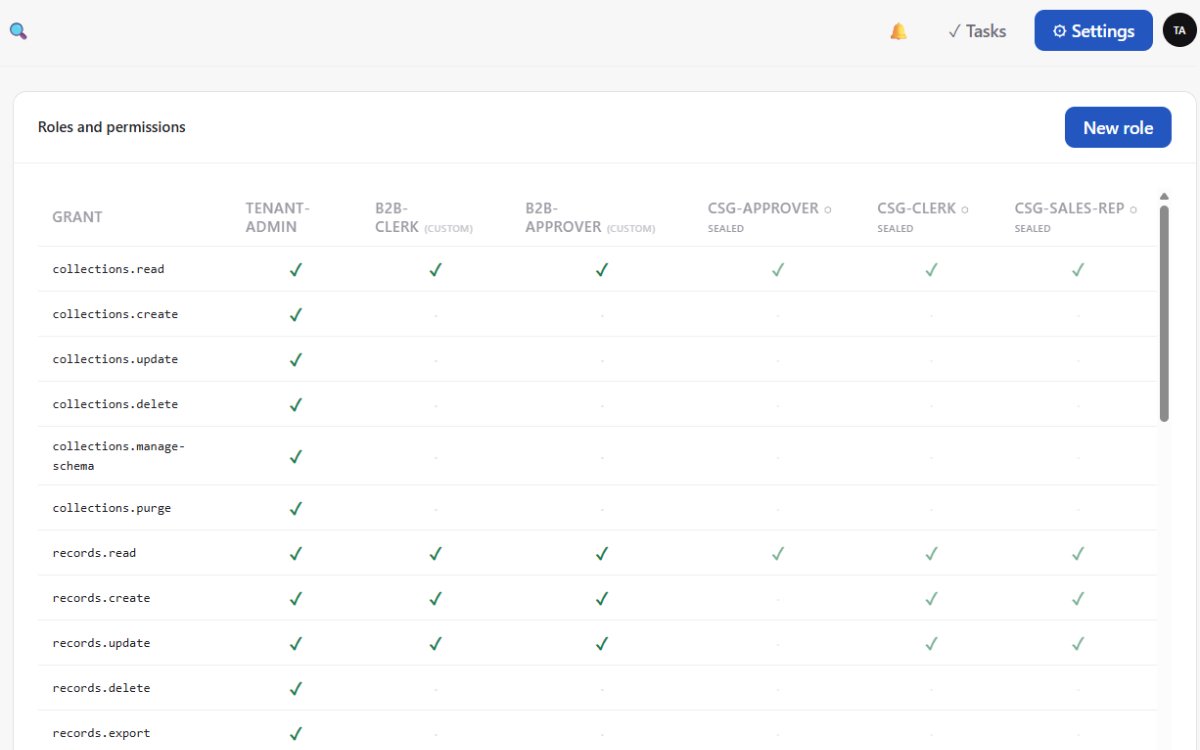Viewport: 1200px width, 750px height.
Task: Click the collections.create grant label
Action: (115, 314)
